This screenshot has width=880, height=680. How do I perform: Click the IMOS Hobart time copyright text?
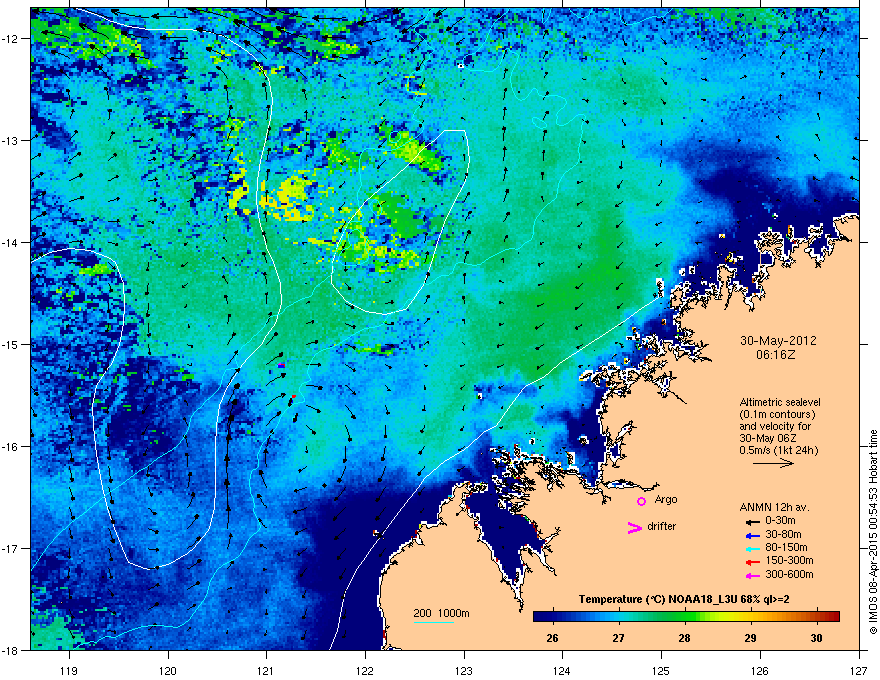[873, 532]
